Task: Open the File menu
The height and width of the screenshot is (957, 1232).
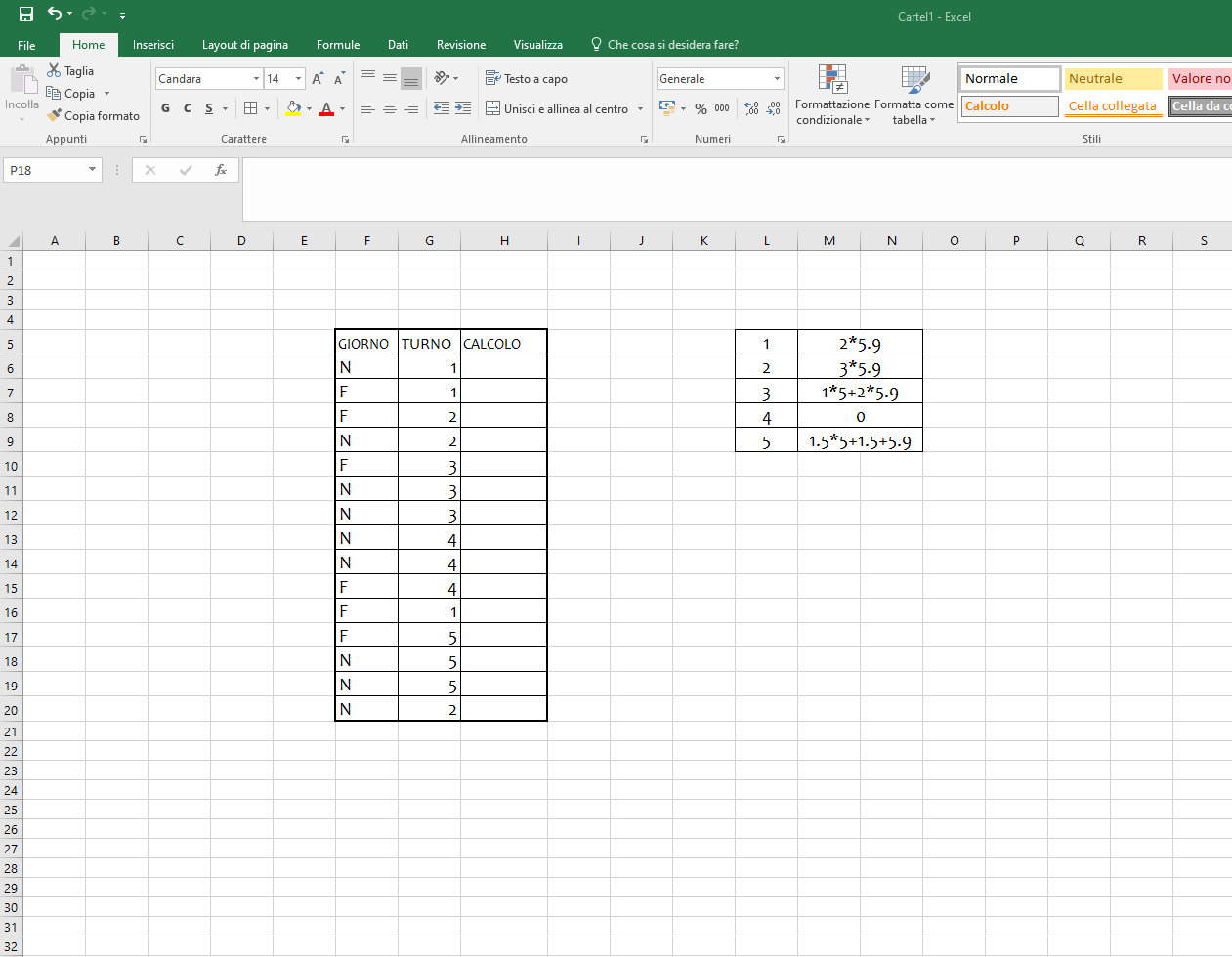Action: [27, 45]
